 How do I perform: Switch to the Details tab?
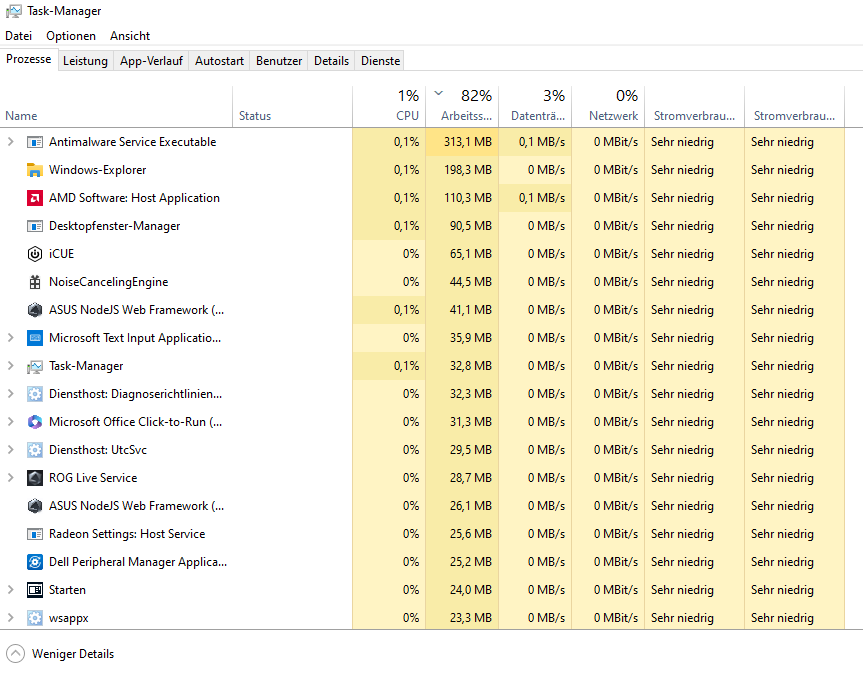331,61
